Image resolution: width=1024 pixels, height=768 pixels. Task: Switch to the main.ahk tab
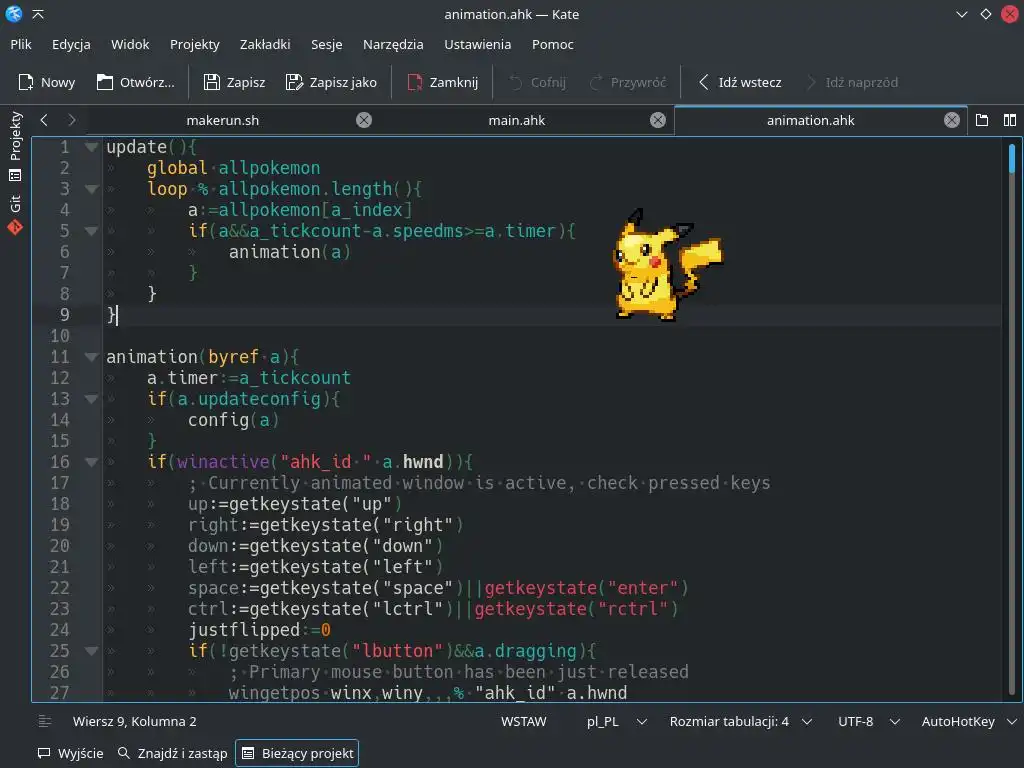click(x=517, y=120)
